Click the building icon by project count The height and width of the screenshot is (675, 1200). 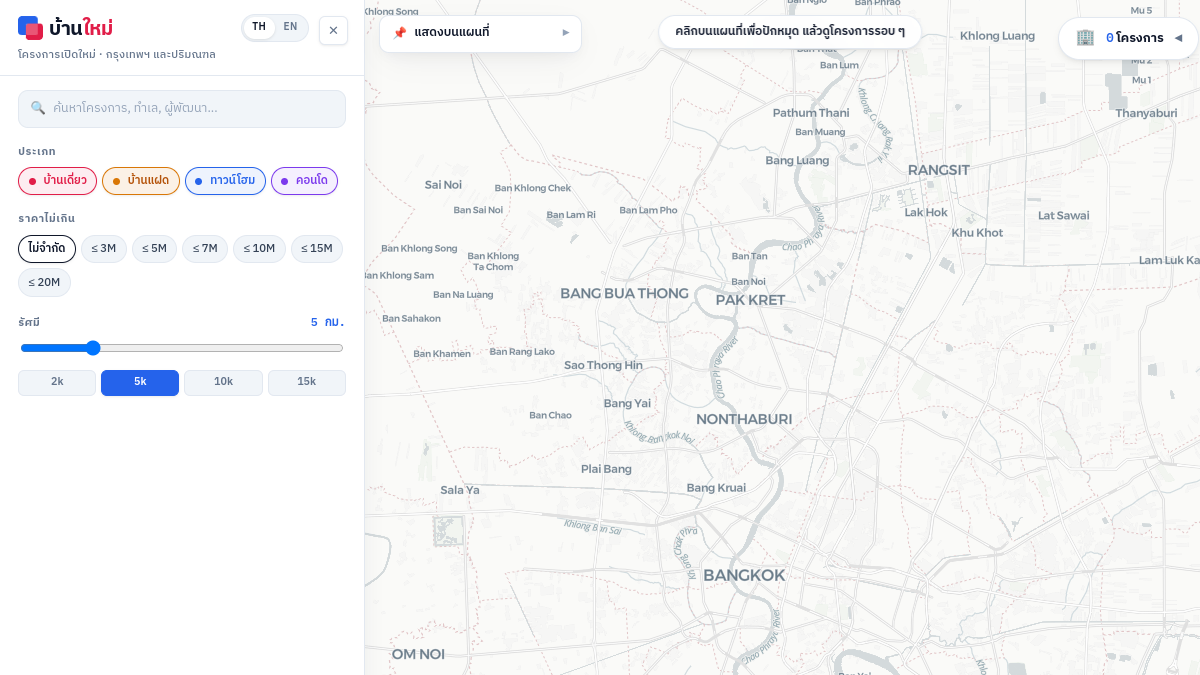[x=1085, y=38]
